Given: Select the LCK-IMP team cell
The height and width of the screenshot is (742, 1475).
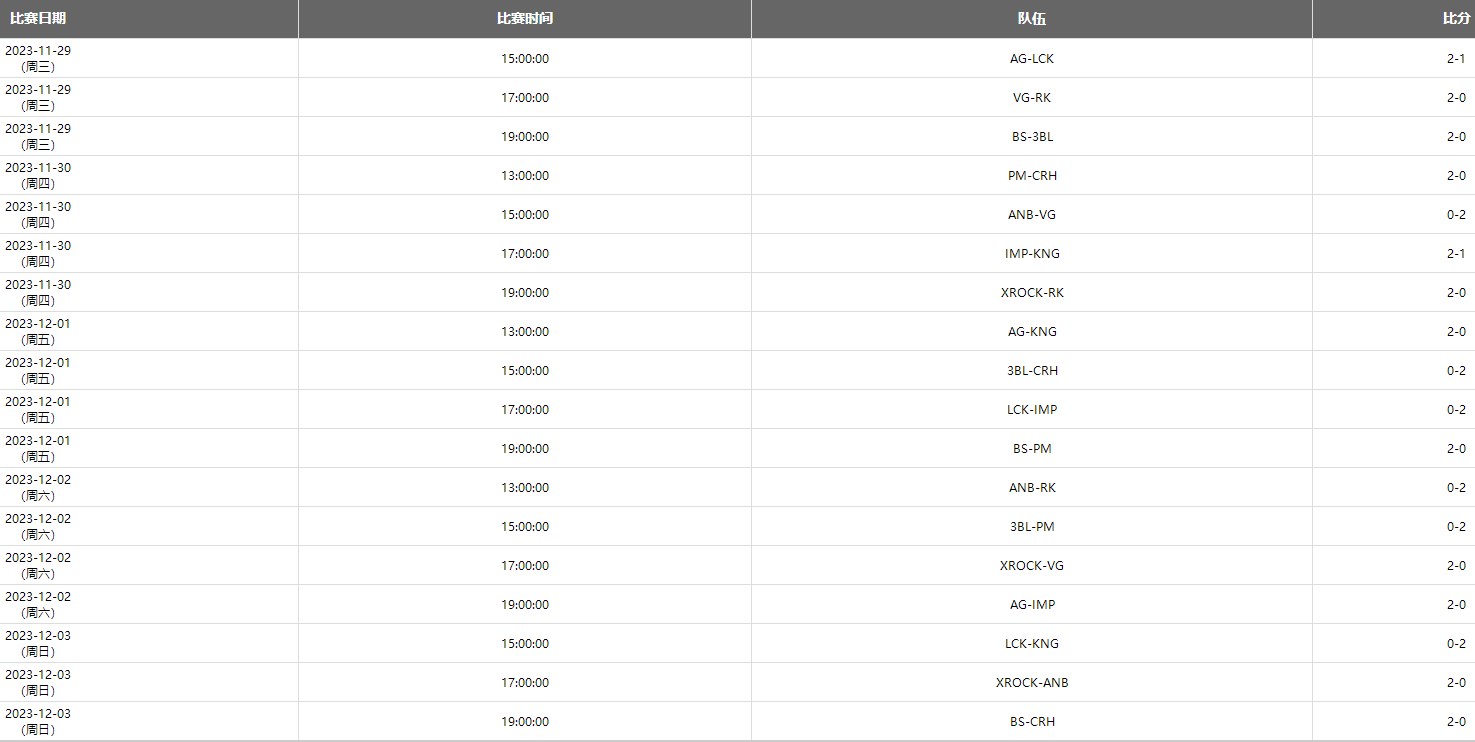Looking at the screenshot, I should 1032,409.
